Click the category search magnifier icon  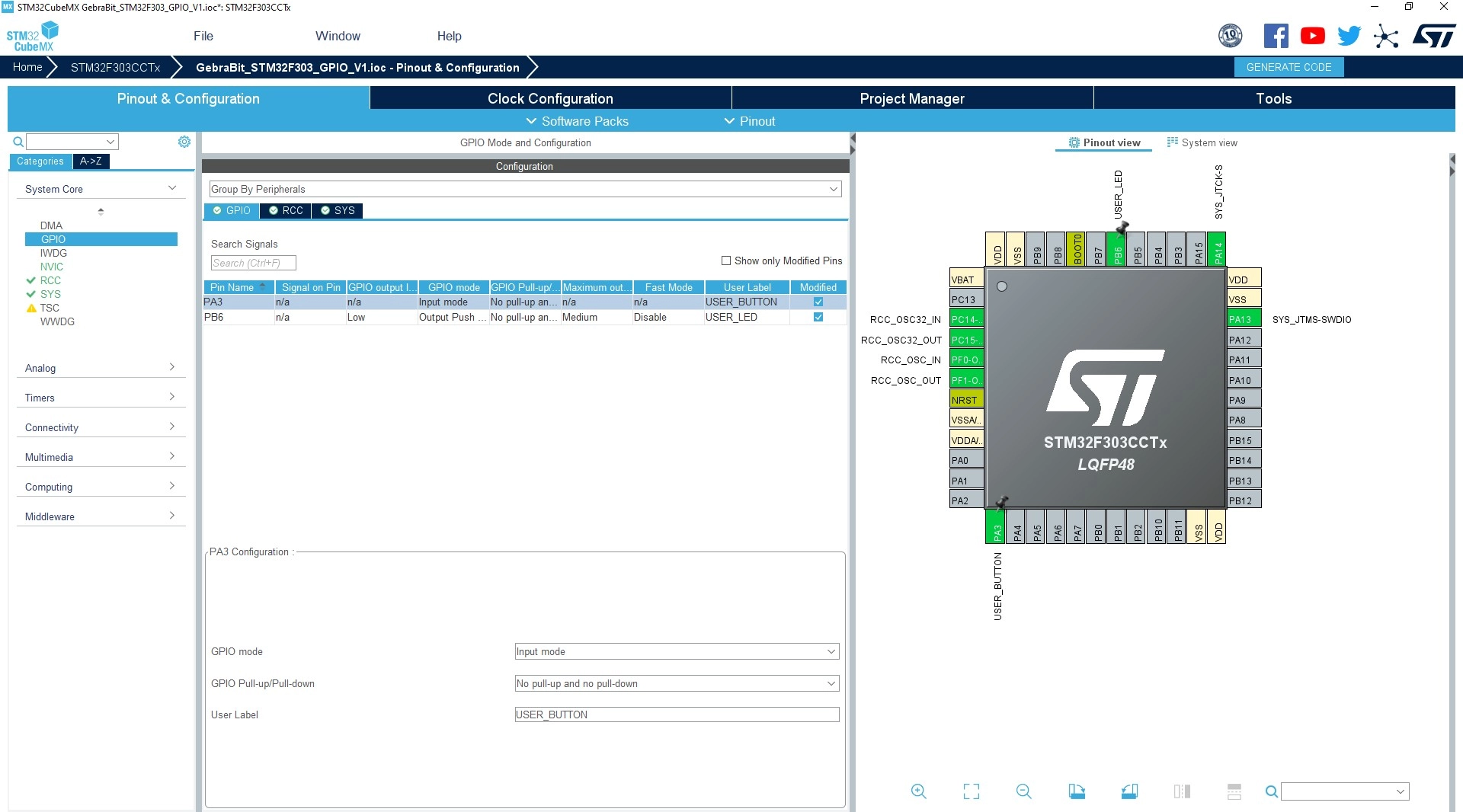[x=18, y=142]
